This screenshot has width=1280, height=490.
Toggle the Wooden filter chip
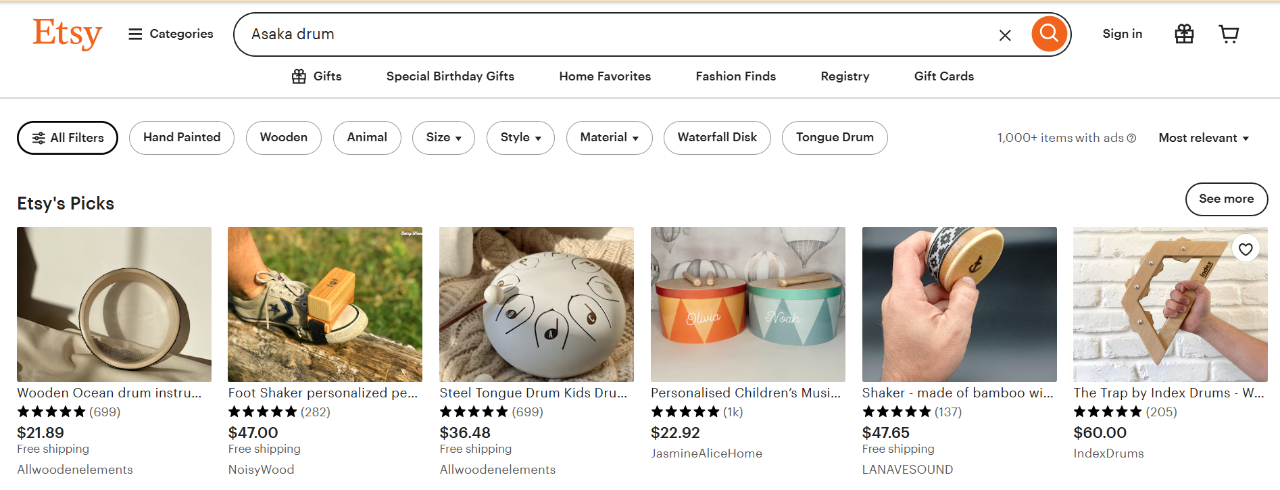coord(284,138)
